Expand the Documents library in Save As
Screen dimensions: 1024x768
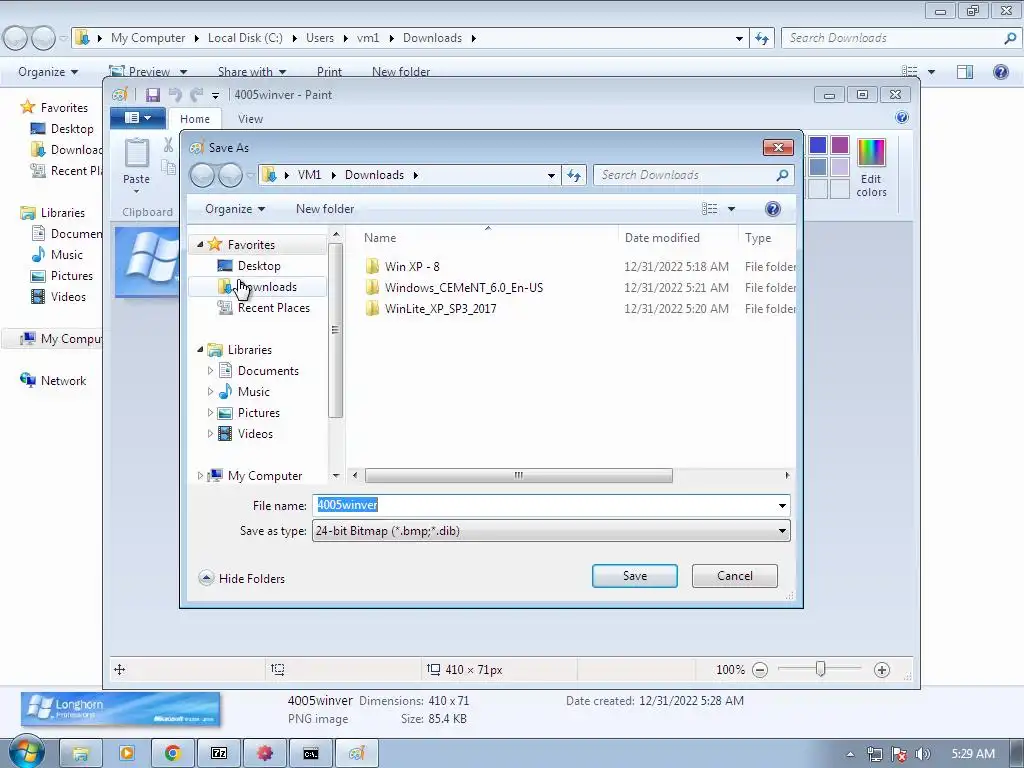(x=210, y=370)
